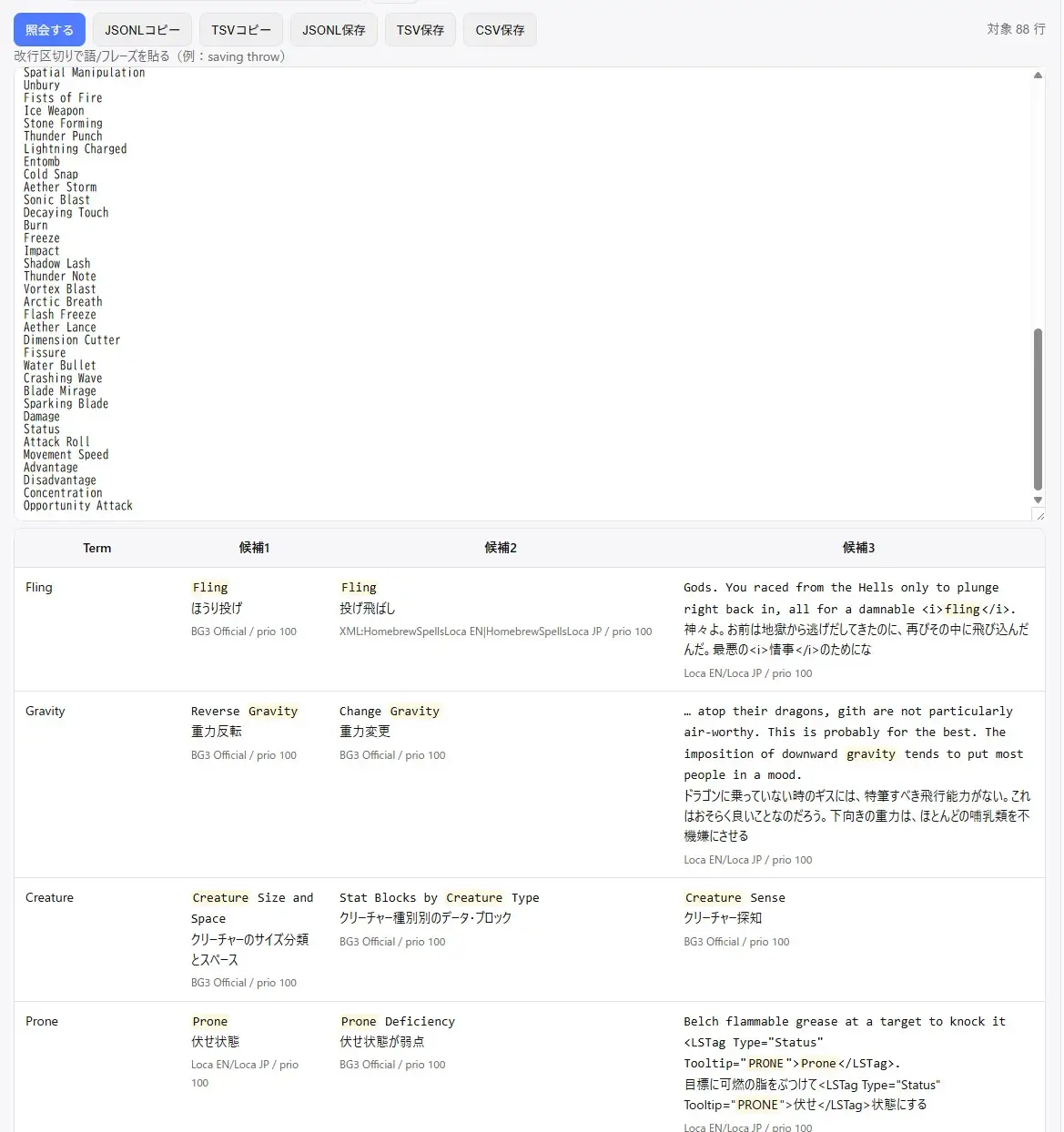Click the Creature Sense candidate
1064x1132 pixels.
(x=735, y=897)
